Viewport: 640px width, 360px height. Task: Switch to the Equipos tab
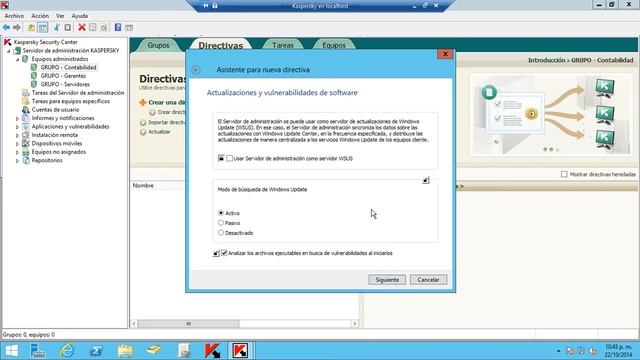(x=334, y=45)
